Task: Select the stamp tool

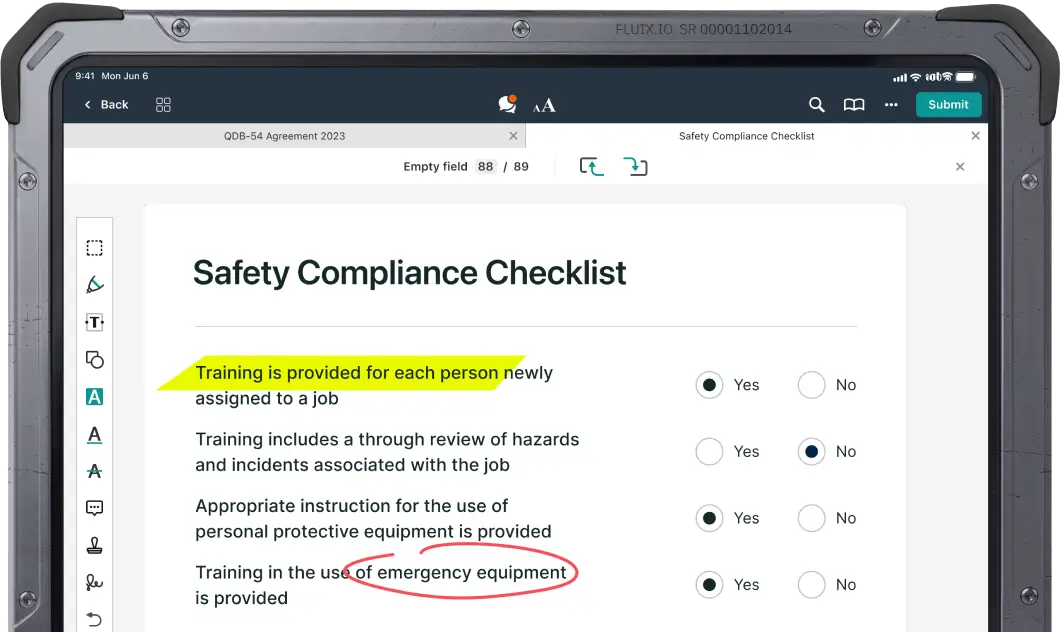Action: coord(94,546)
